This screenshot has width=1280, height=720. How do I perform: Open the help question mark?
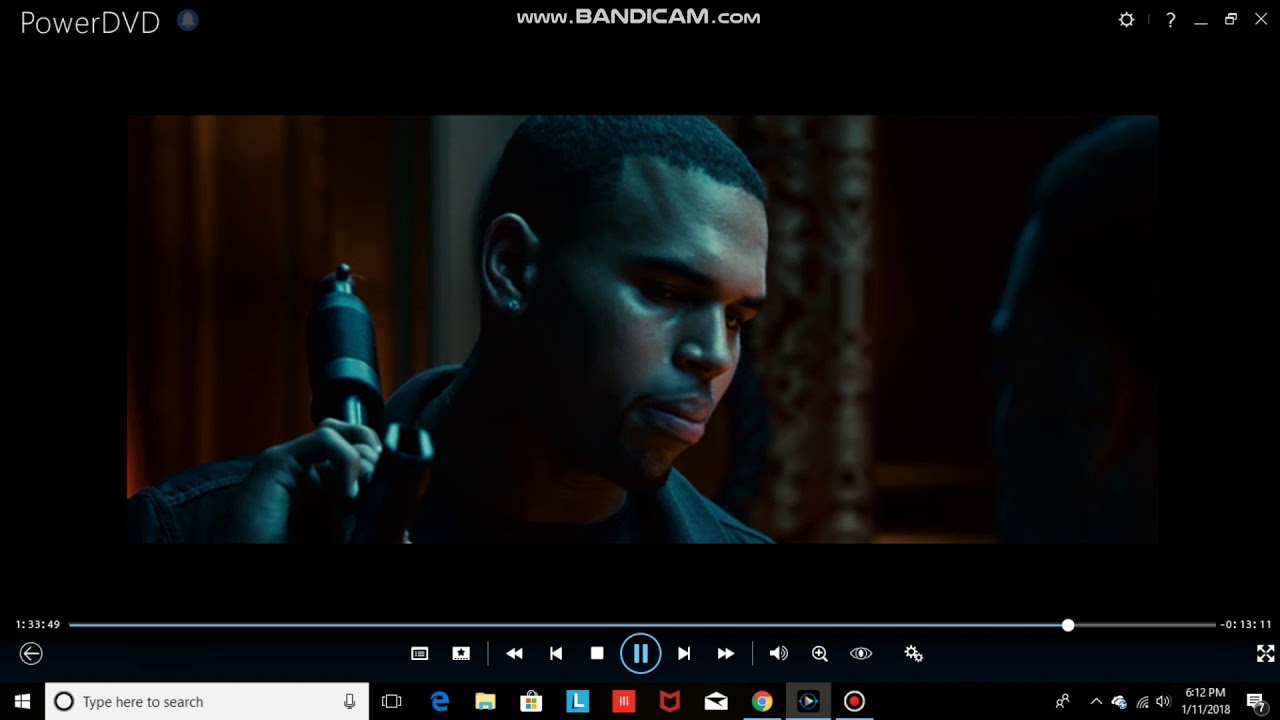click(x=1170, y=20)
